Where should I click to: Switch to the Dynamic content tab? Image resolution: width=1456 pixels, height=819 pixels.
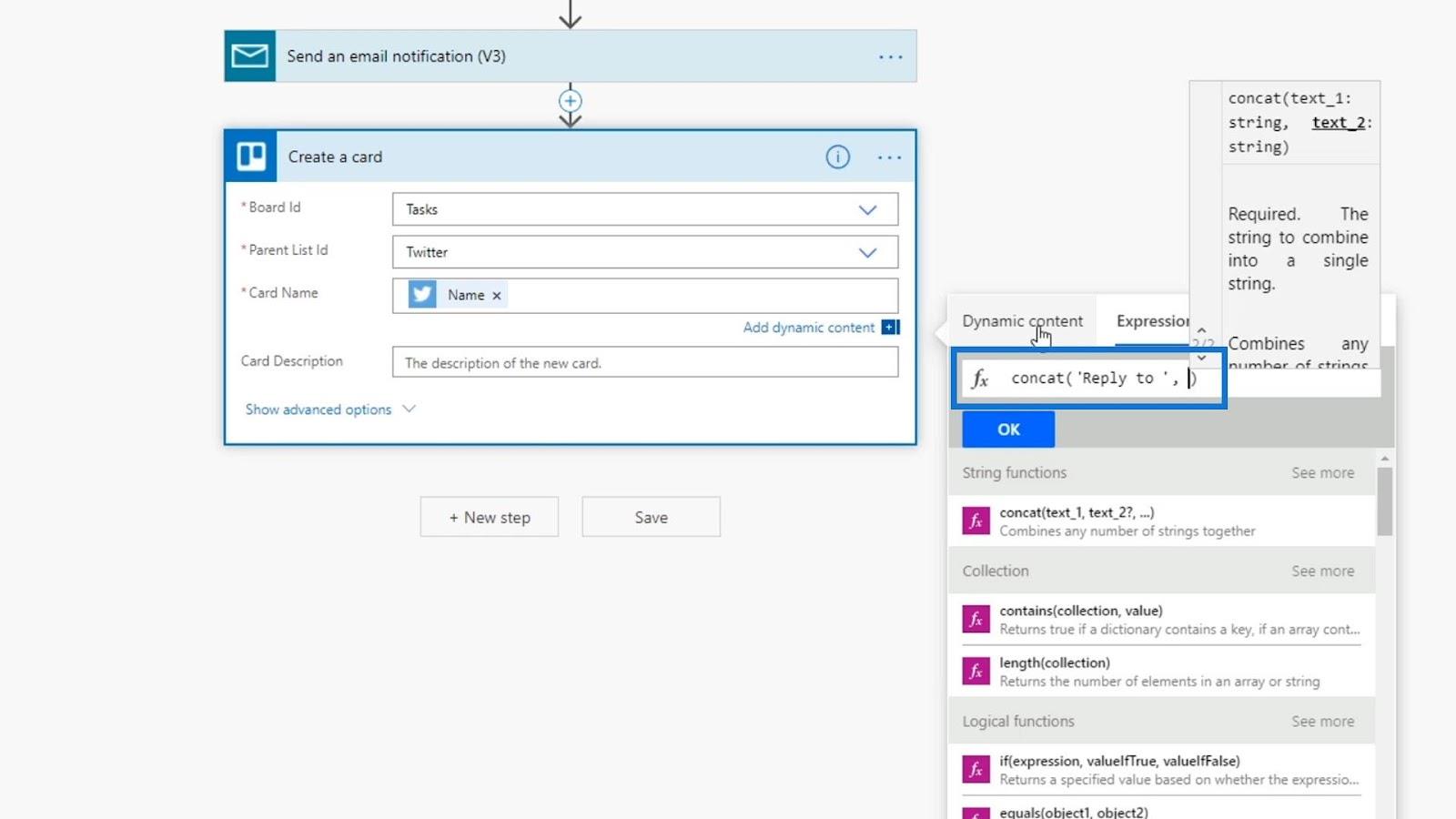click(x=1022, y=320)
